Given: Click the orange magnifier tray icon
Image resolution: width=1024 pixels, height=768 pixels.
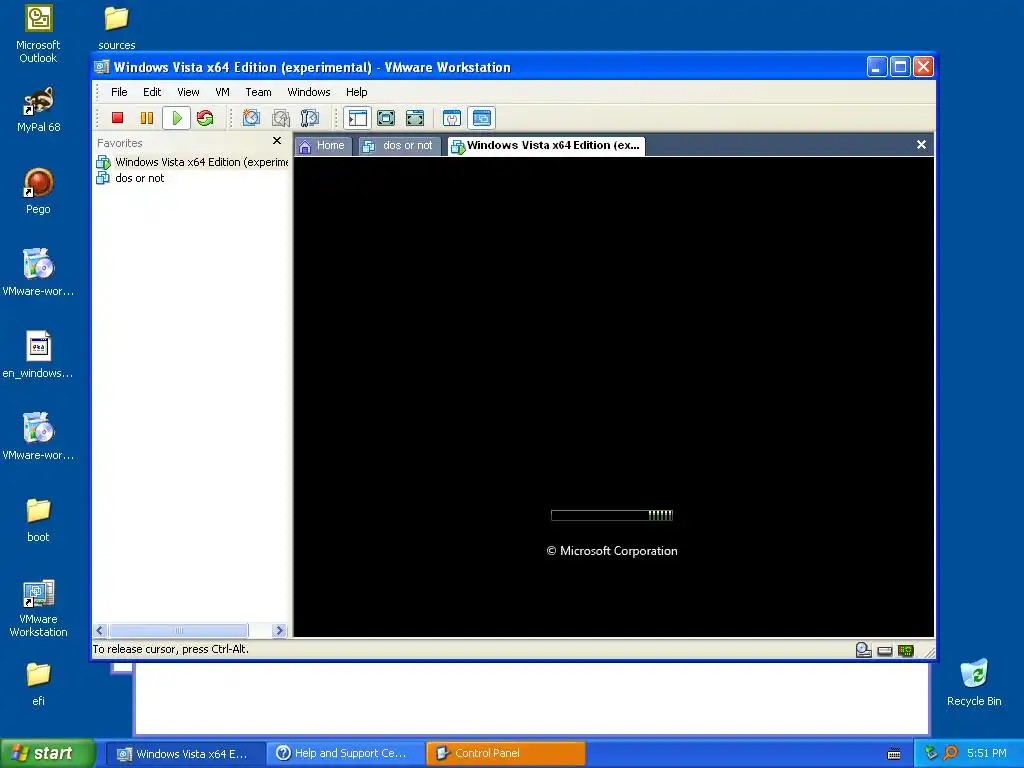Looking at the screenshot, I should coord(950,753).
